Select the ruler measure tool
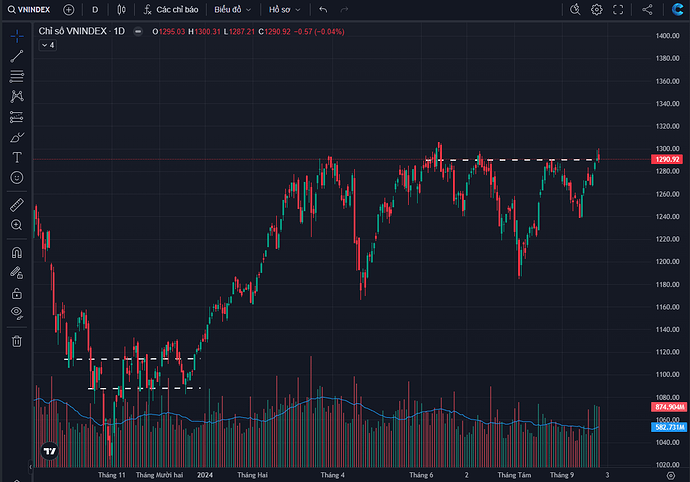The image size is (690, 482). pyautogui.click(x=16, y=205)
